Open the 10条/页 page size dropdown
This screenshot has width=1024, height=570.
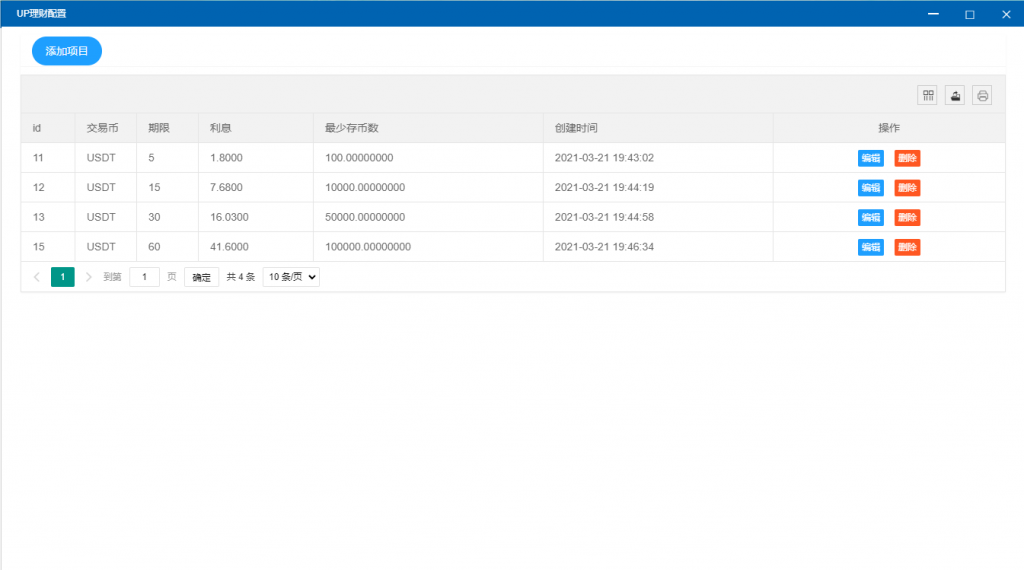click(x=290, y=277)
